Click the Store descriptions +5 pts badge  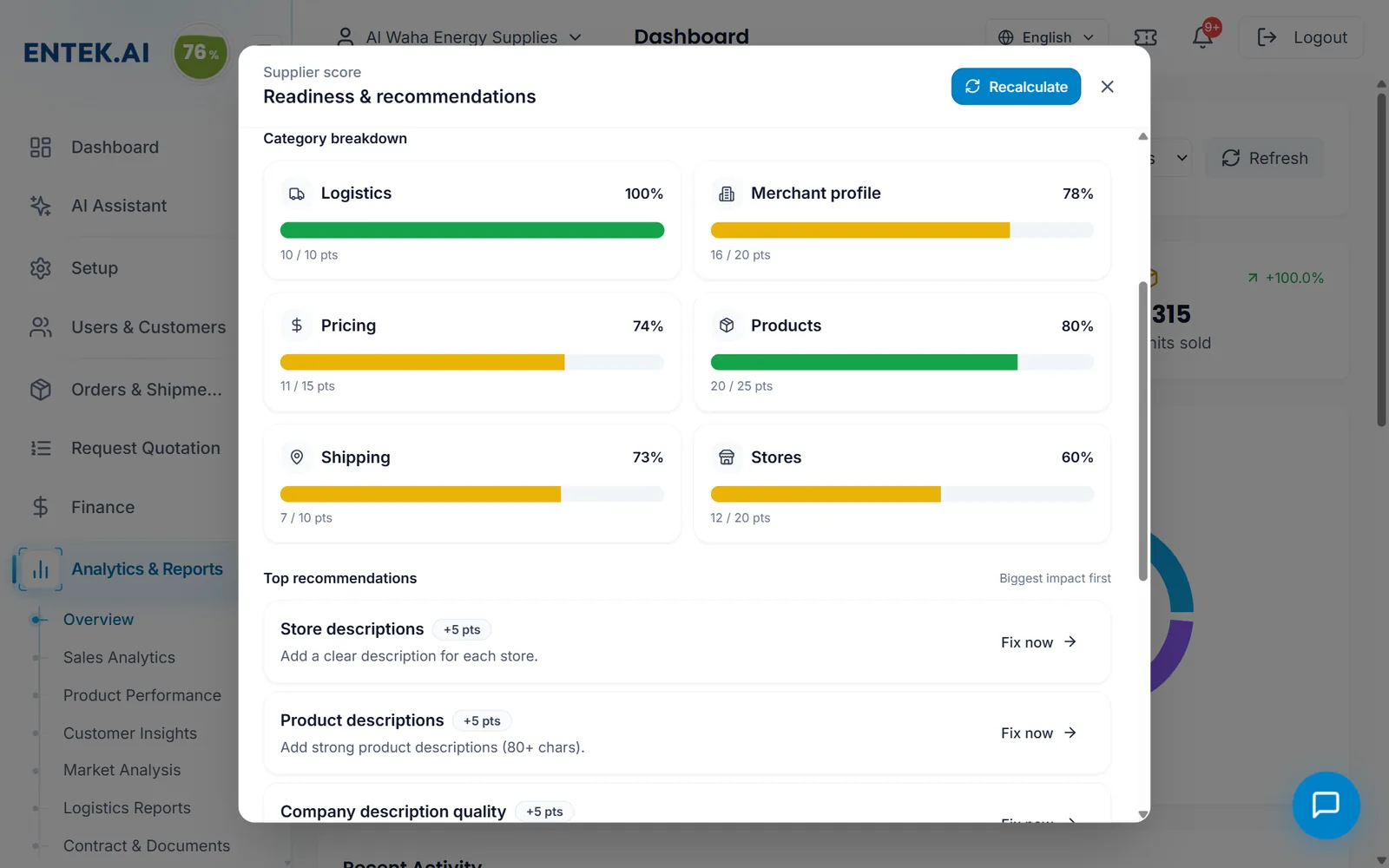point(462,630)
